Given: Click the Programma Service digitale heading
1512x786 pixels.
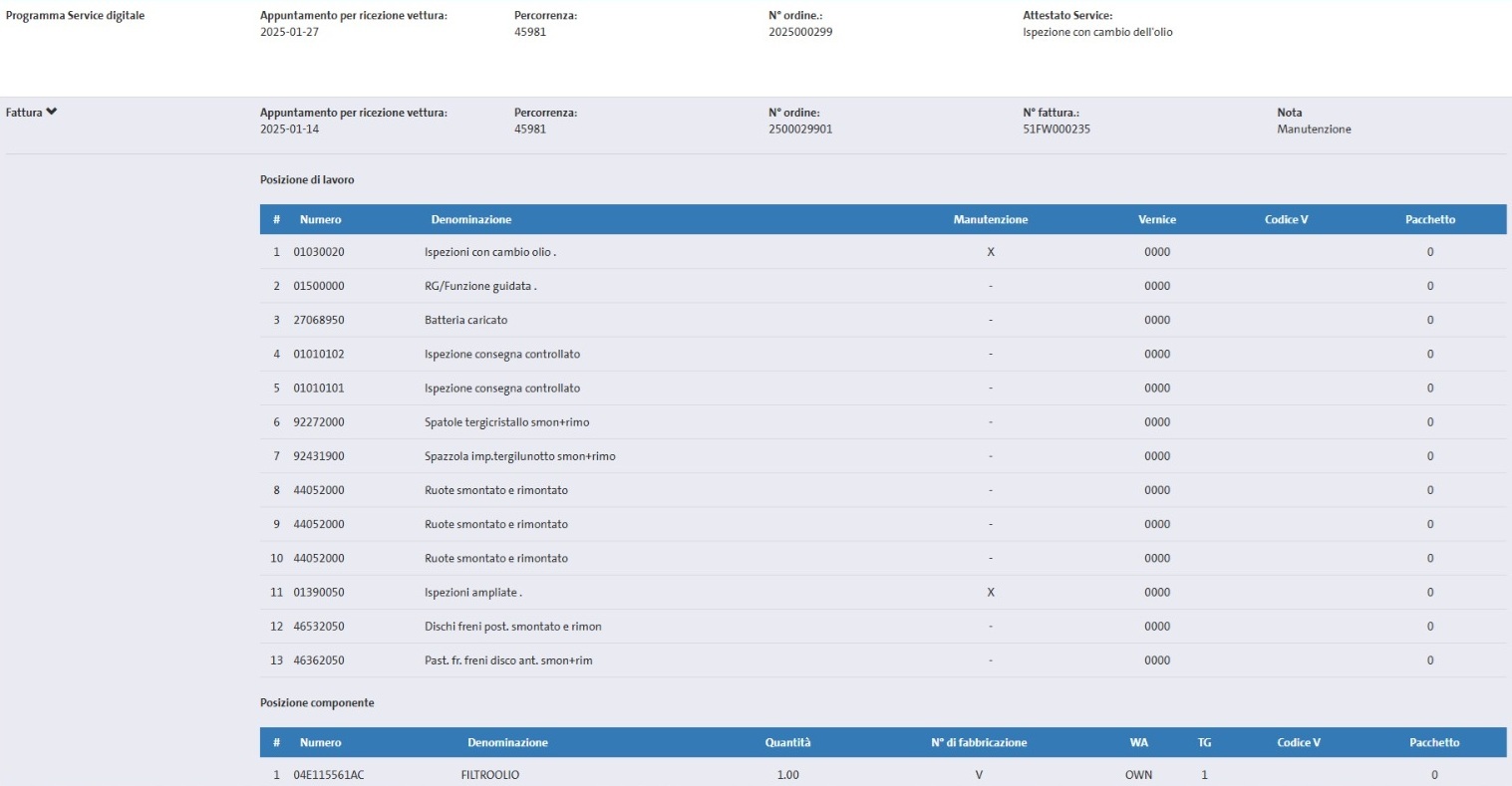Looking at the screenshot, I should [x=75, y=16].
